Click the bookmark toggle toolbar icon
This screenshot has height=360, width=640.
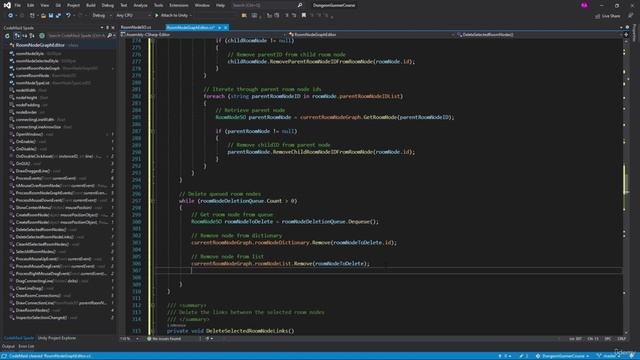tap(304, 16)
